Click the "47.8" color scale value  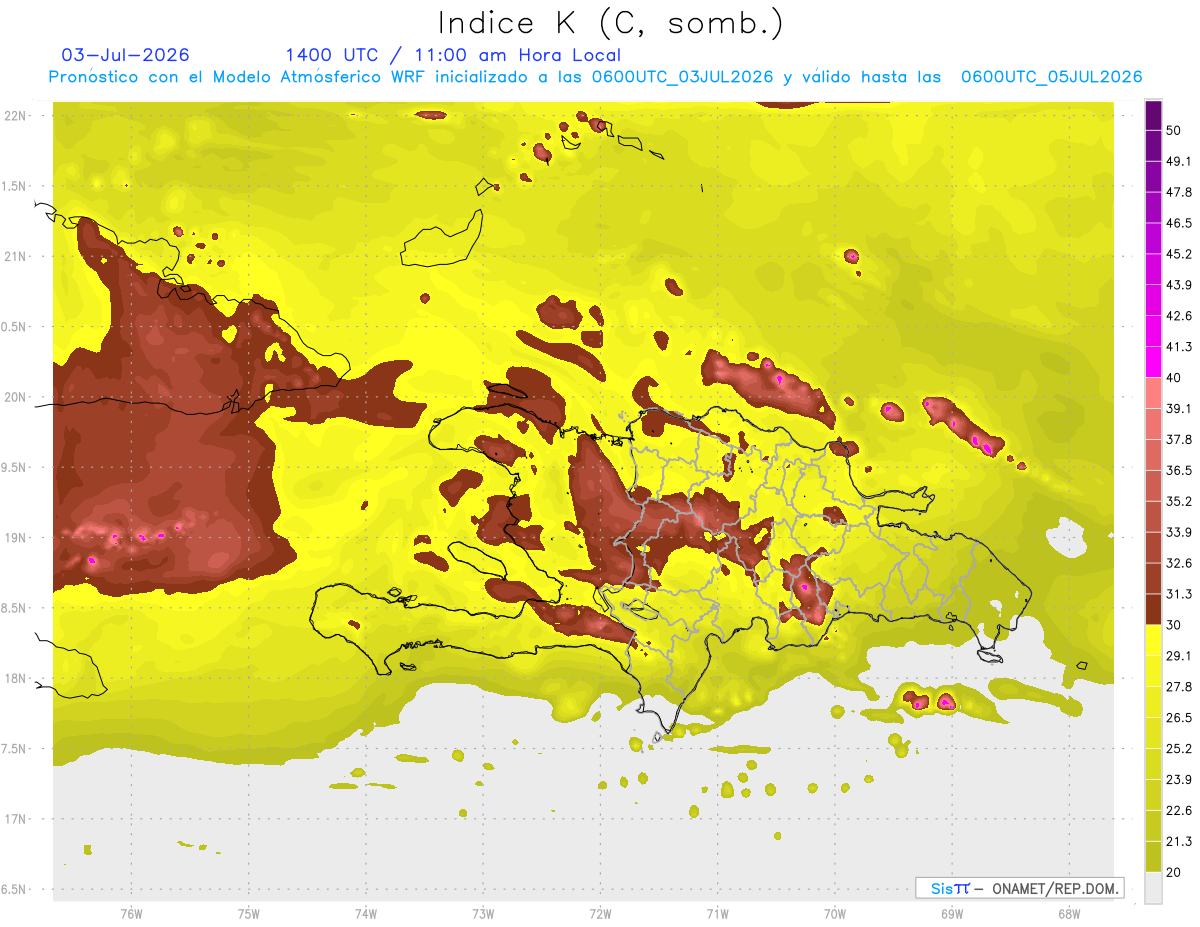click(x=1179, y=192)
